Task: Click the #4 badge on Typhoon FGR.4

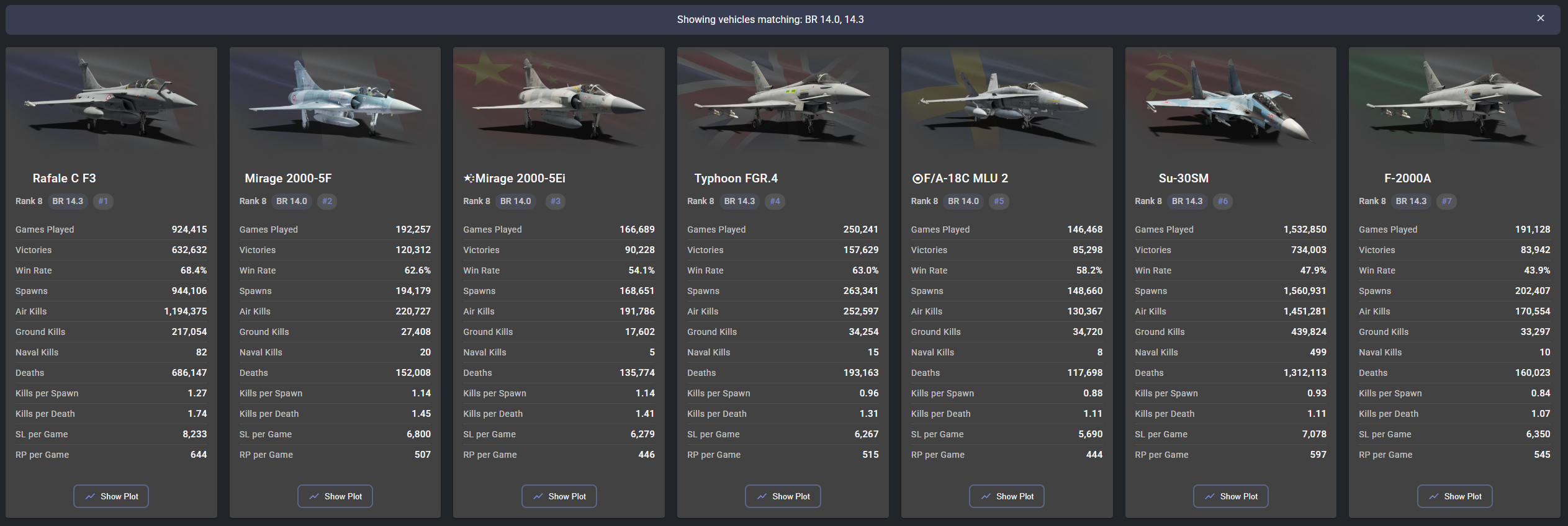Action: tap(775, 201)
